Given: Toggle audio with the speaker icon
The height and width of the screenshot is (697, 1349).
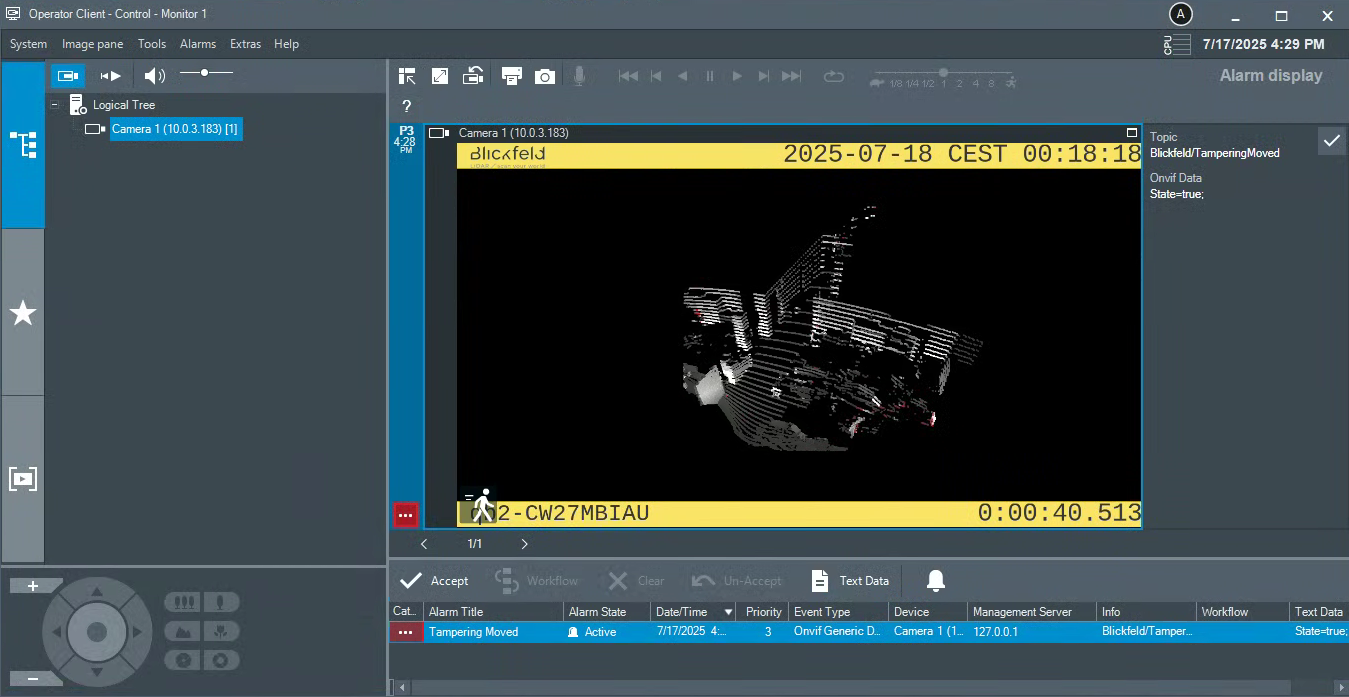Looking at the screenshot, I should (154, 76).
